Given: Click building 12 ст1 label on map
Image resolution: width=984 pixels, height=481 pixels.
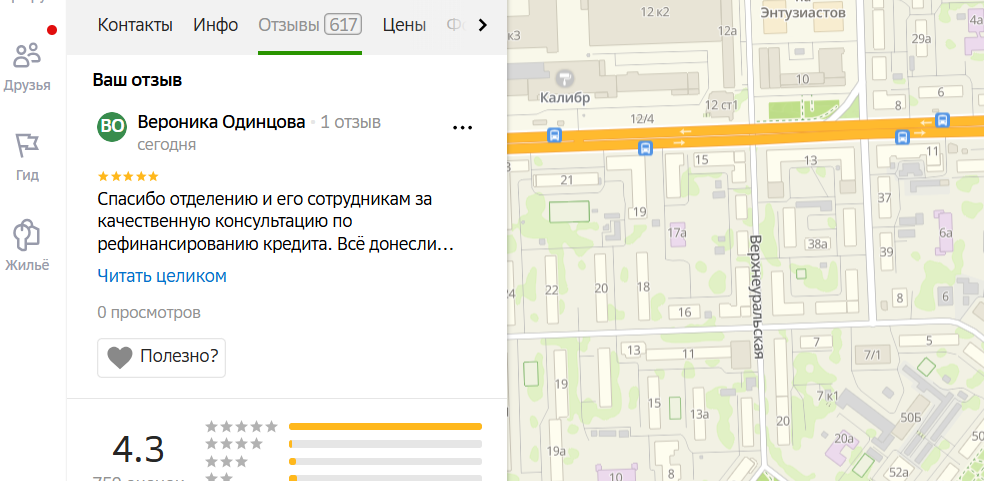Looking at the screenshot, I should pyautogui.click(x=722, y=105).
